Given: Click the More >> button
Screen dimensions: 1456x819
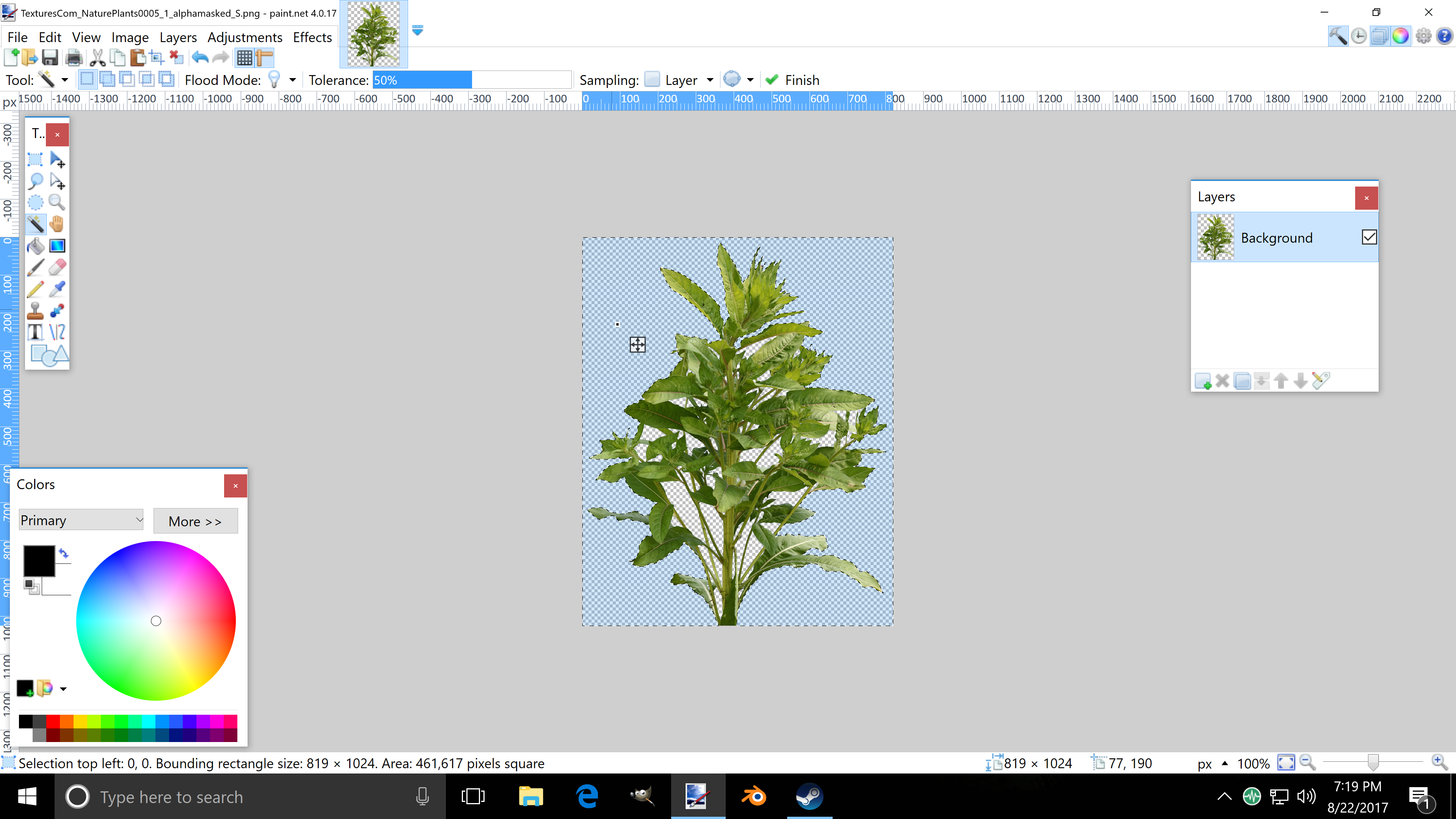Looking at the screenshot, I should point(195,521).
